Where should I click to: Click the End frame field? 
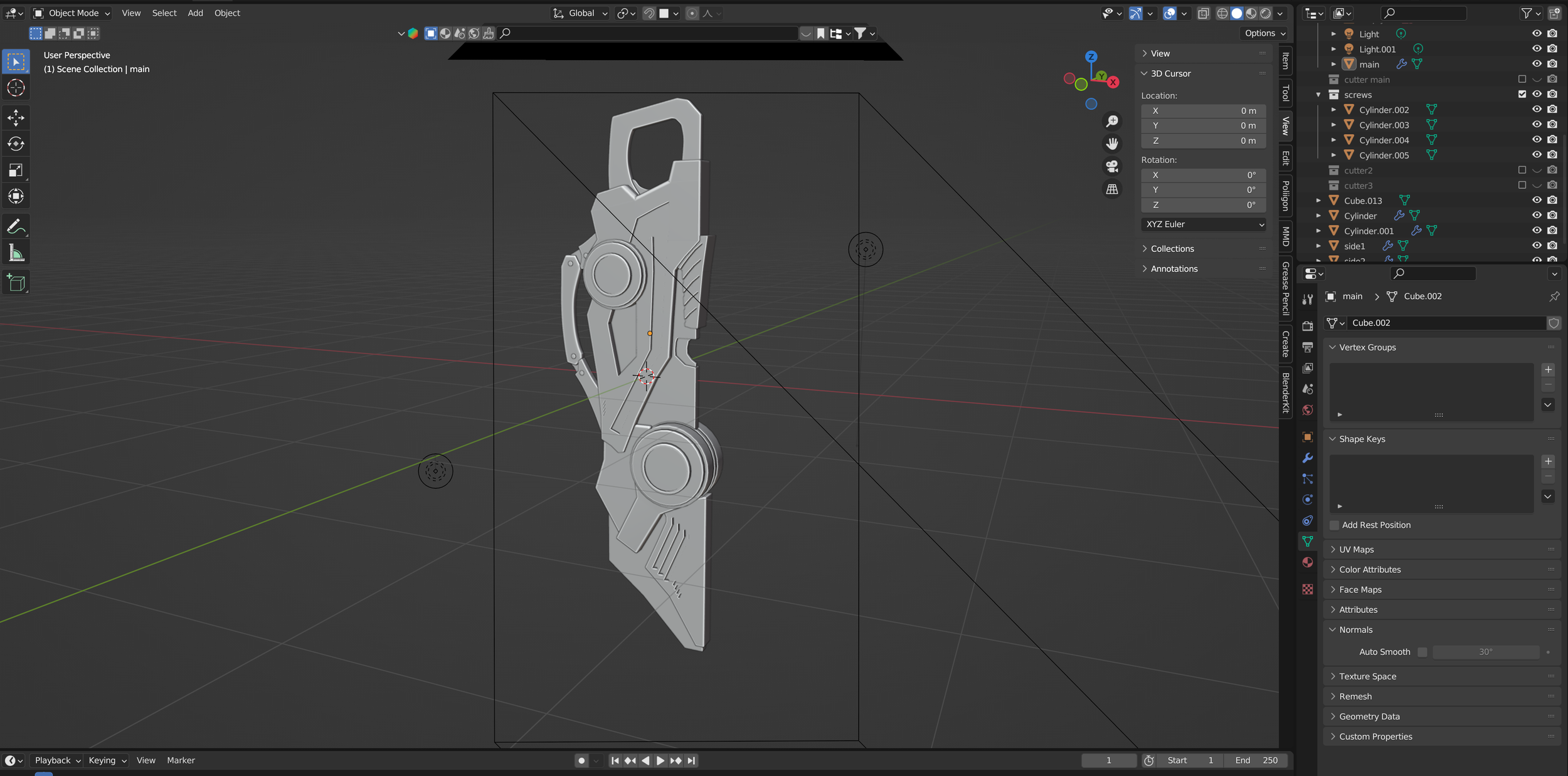(1256, 760)
